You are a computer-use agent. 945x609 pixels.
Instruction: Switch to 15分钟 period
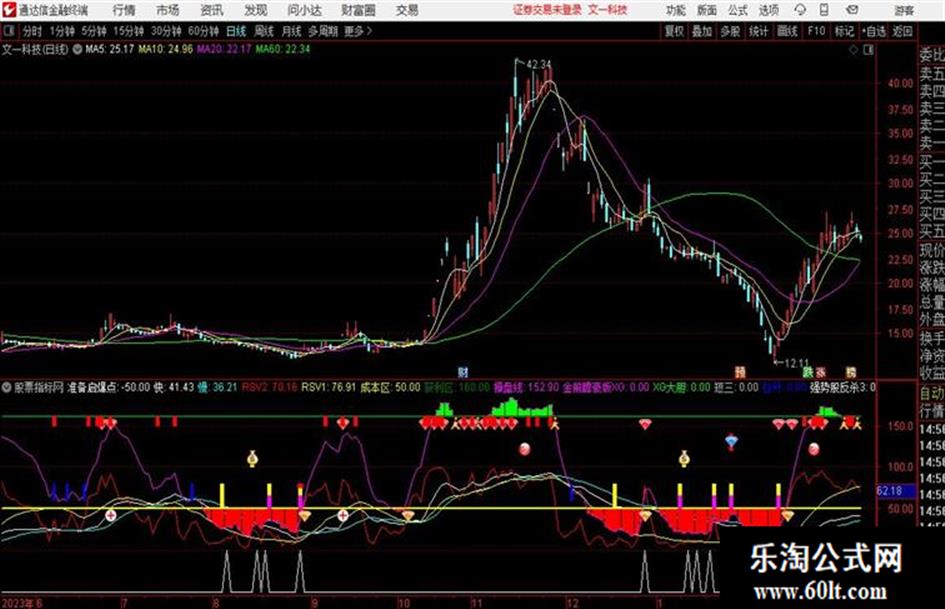point(128,31)
